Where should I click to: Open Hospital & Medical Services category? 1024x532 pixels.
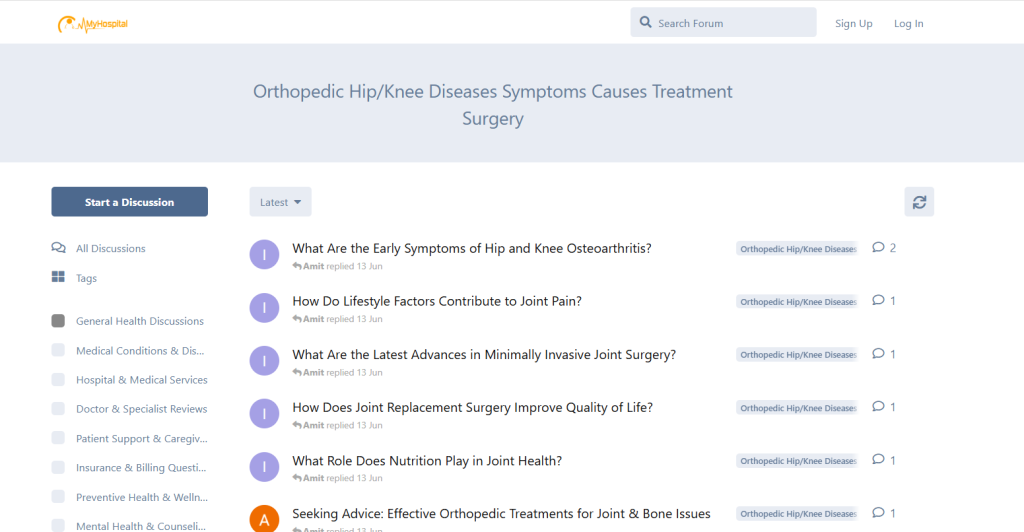(x=141, y=380)
